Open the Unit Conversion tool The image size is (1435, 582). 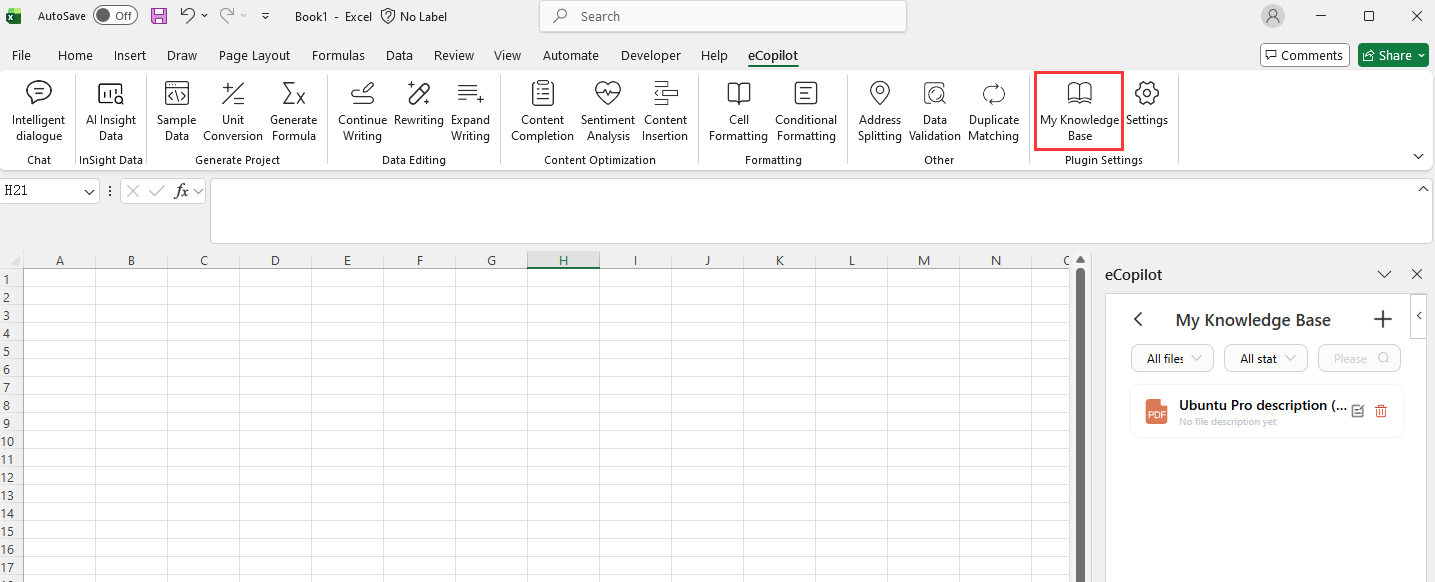pos(232,110)
